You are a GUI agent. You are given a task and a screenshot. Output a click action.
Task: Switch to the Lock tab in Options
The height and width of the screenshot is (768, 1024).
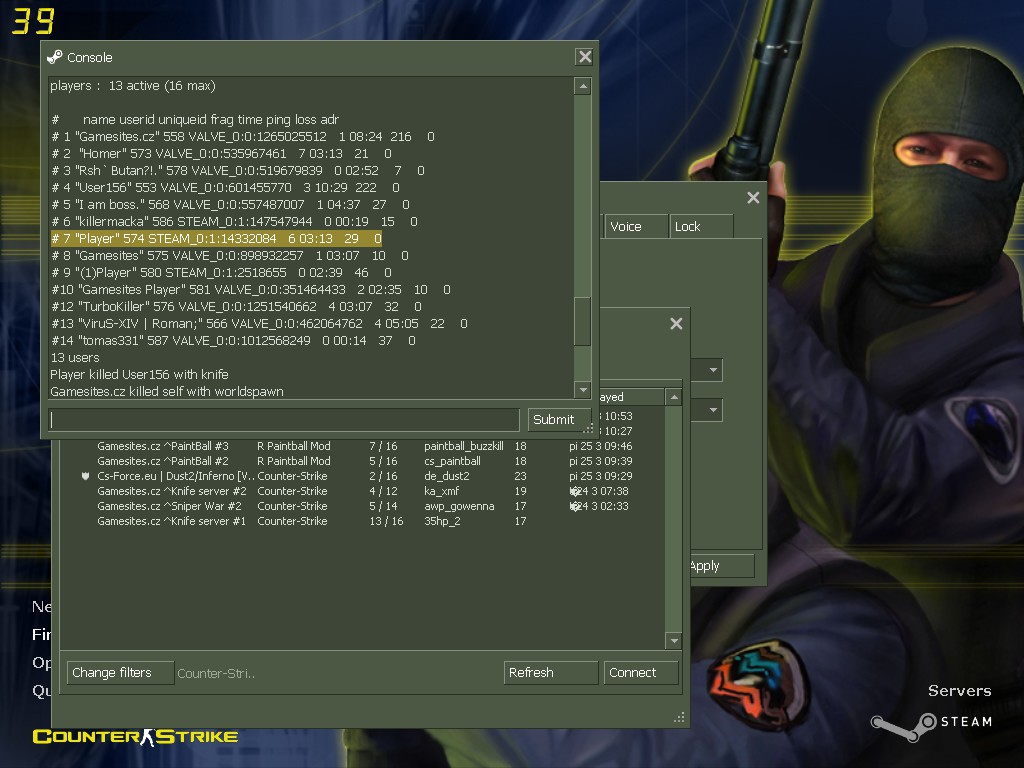(701, 226)
